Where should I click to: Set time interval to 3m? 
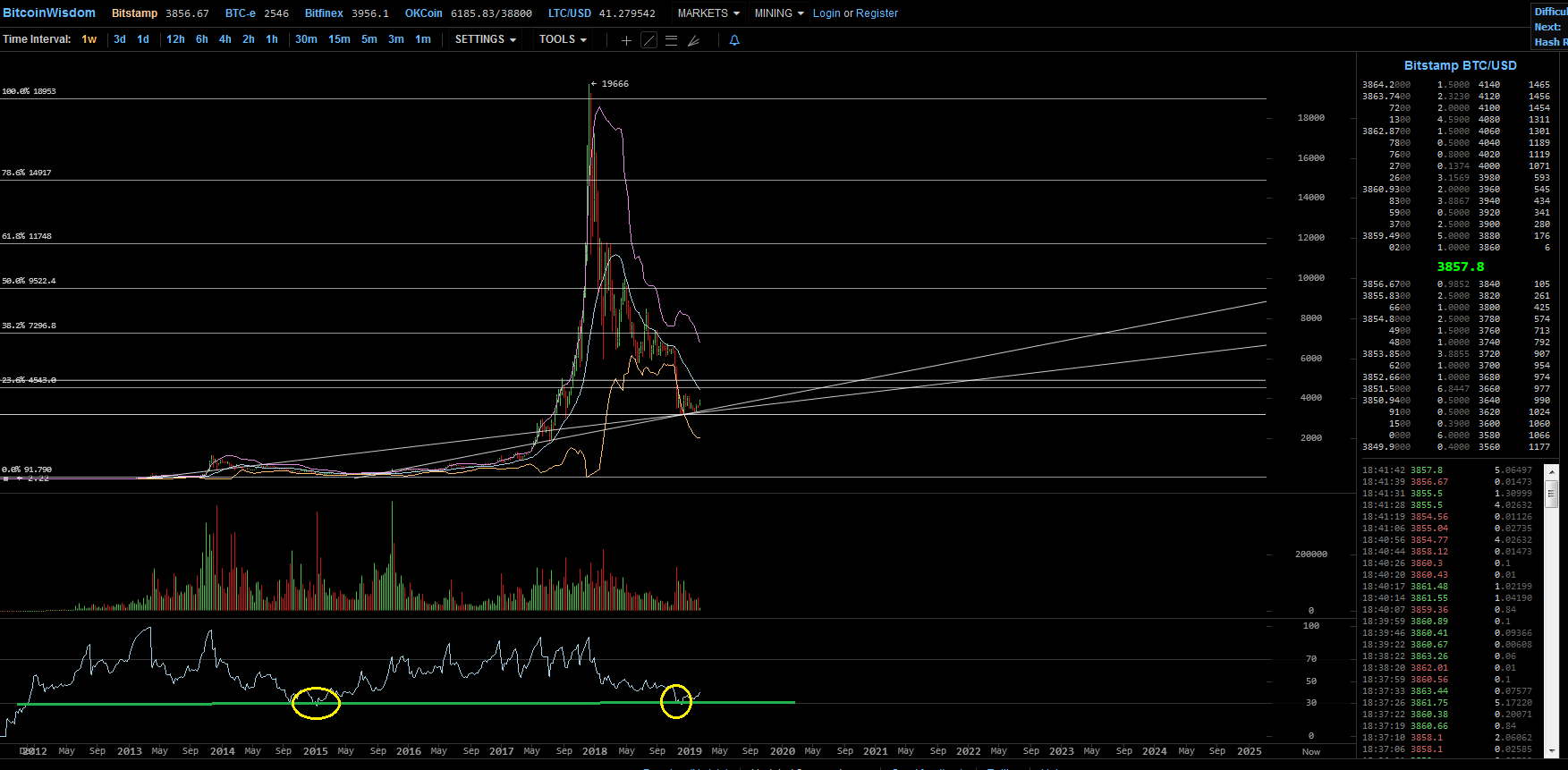pos(396,39)
